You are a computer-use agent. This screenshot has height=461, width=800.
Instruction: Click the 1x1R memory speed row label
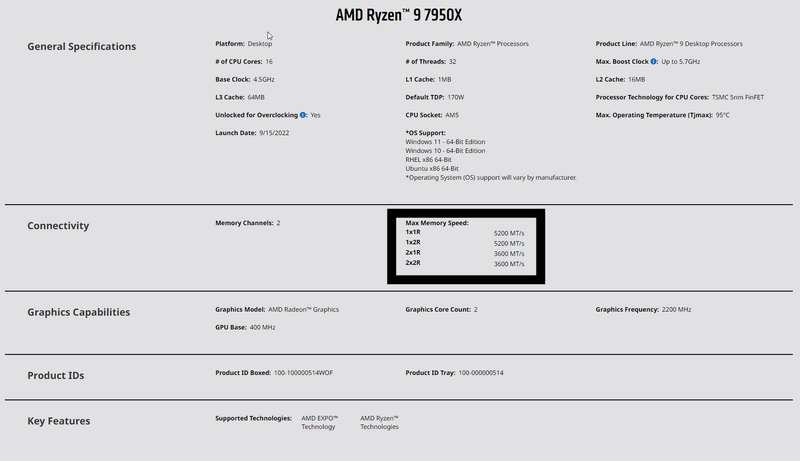coord(413,232)
